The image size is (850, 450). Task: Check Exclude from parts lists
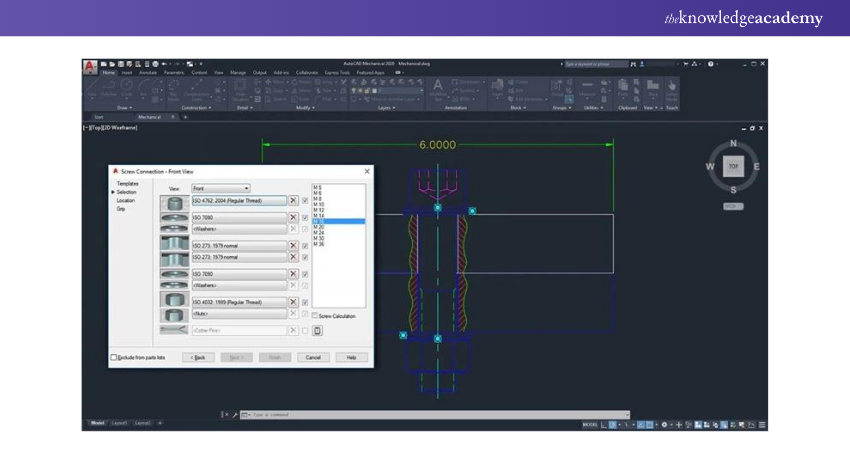click(x=114, y=357)
